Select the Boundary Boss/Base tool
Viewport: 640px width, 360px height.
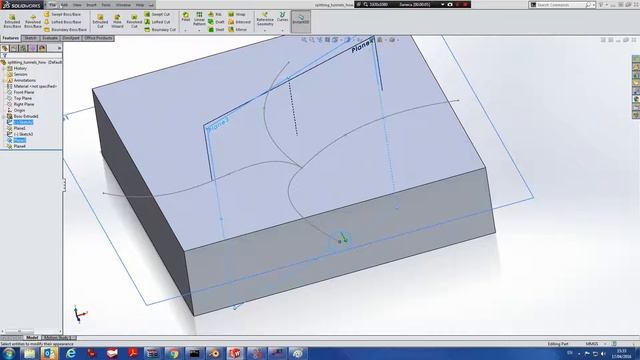[65, 29]
